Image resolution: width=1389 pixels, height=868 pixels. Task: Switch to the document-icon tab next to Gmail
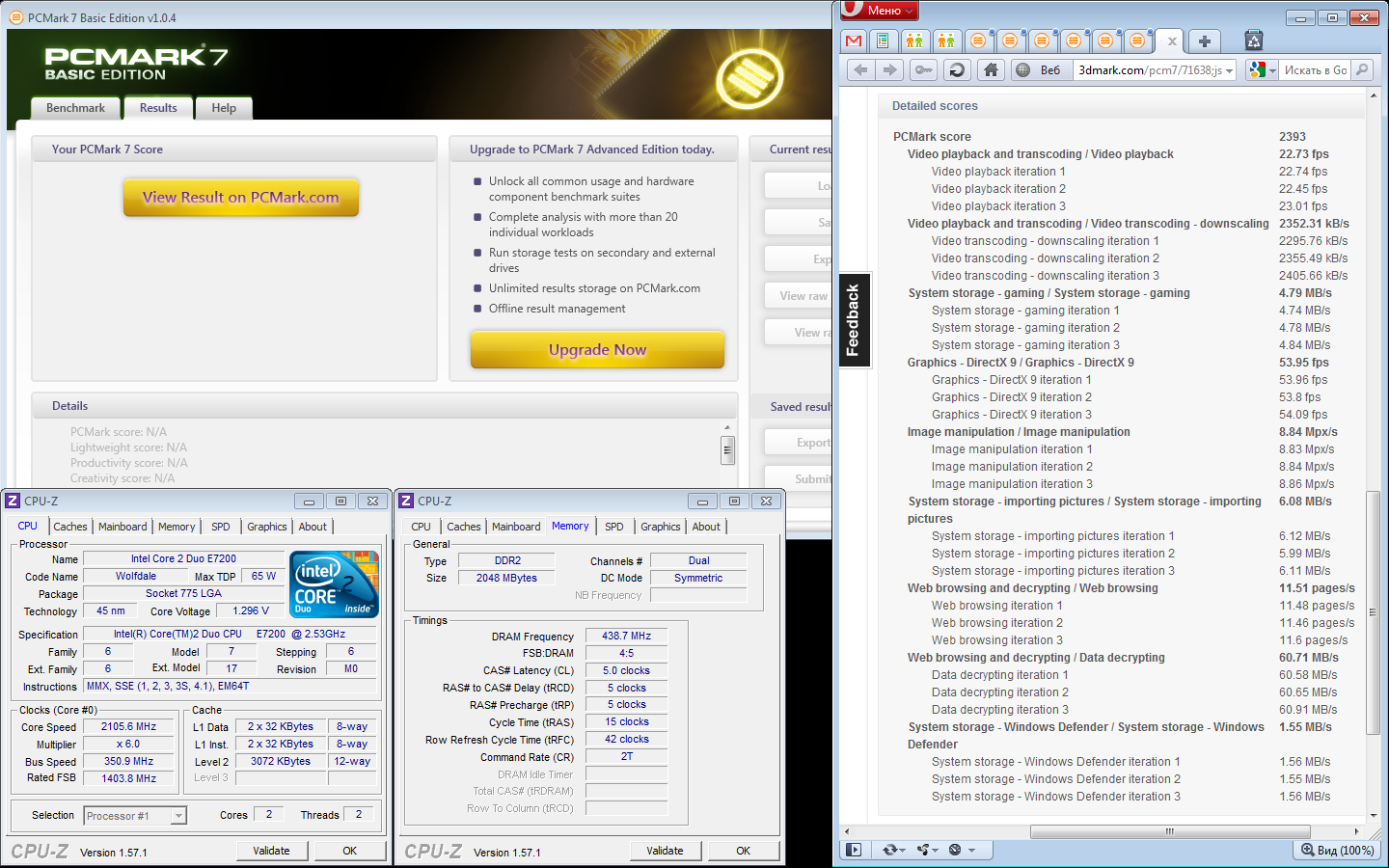tap(883, 41)
